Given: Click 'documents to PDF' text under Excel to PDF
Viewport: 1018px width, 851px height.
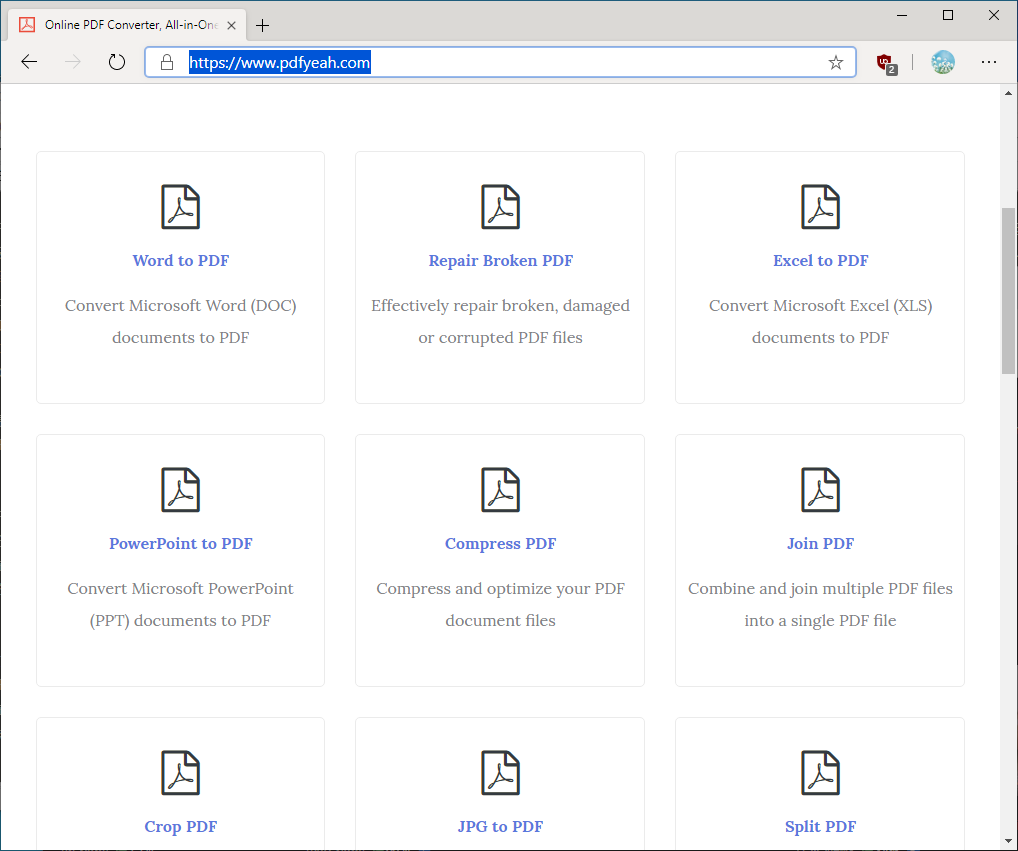Looking at the screenshot, I should pos(821,338).
